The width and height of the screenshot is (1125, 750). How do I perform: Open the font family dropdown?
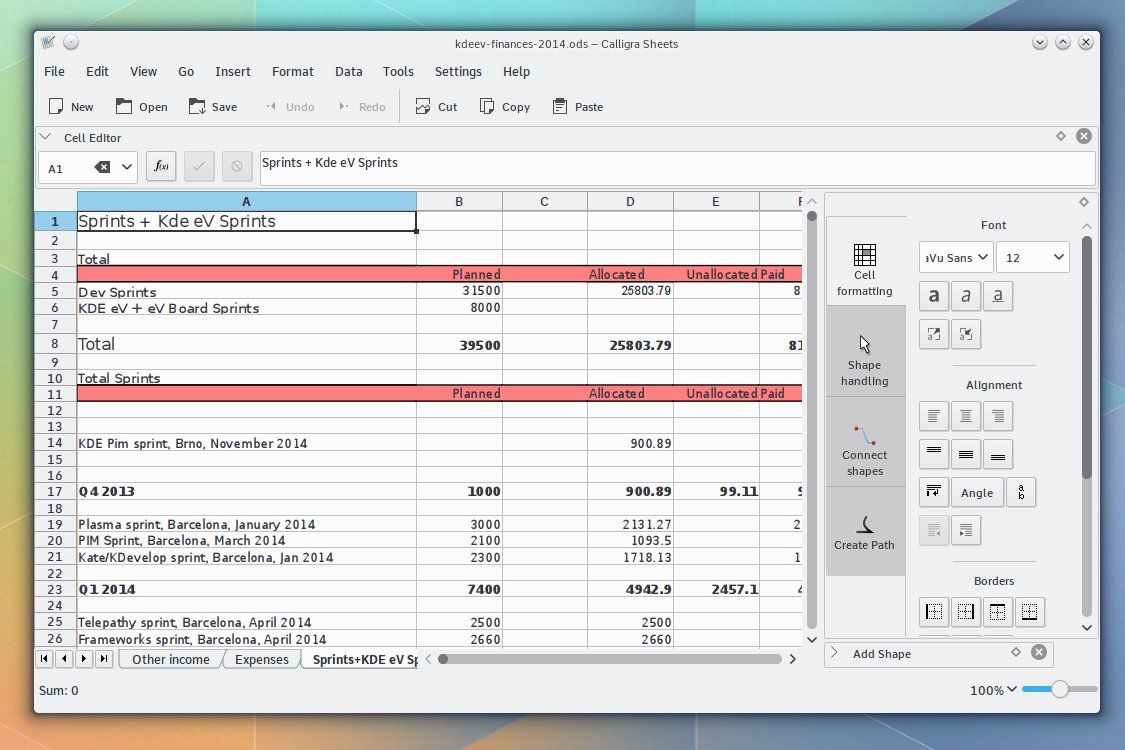[x=956, y=258]
